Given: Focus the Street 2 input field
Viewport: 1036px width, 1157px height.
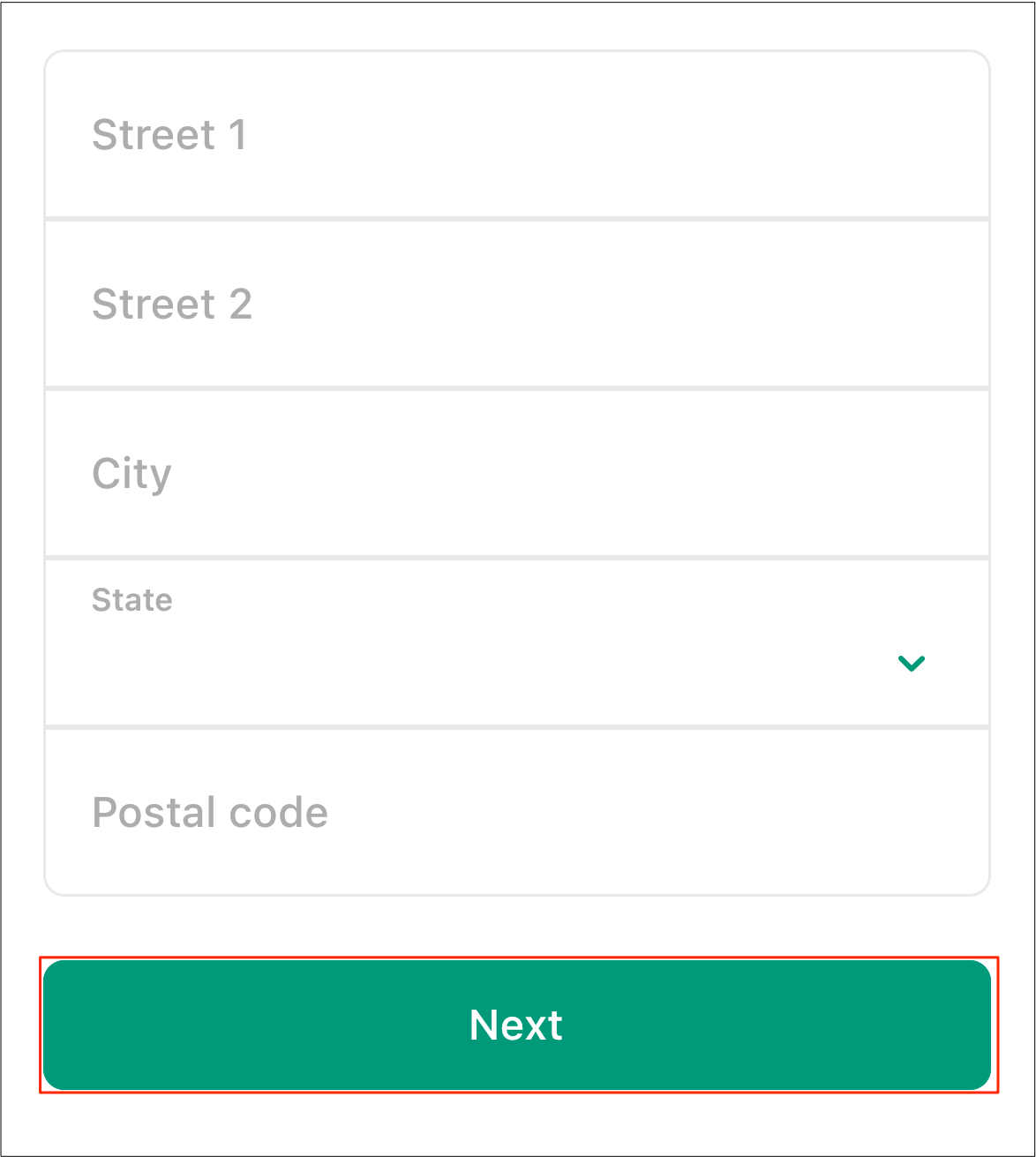Looking at the screenshot, I should pos(517,304).
